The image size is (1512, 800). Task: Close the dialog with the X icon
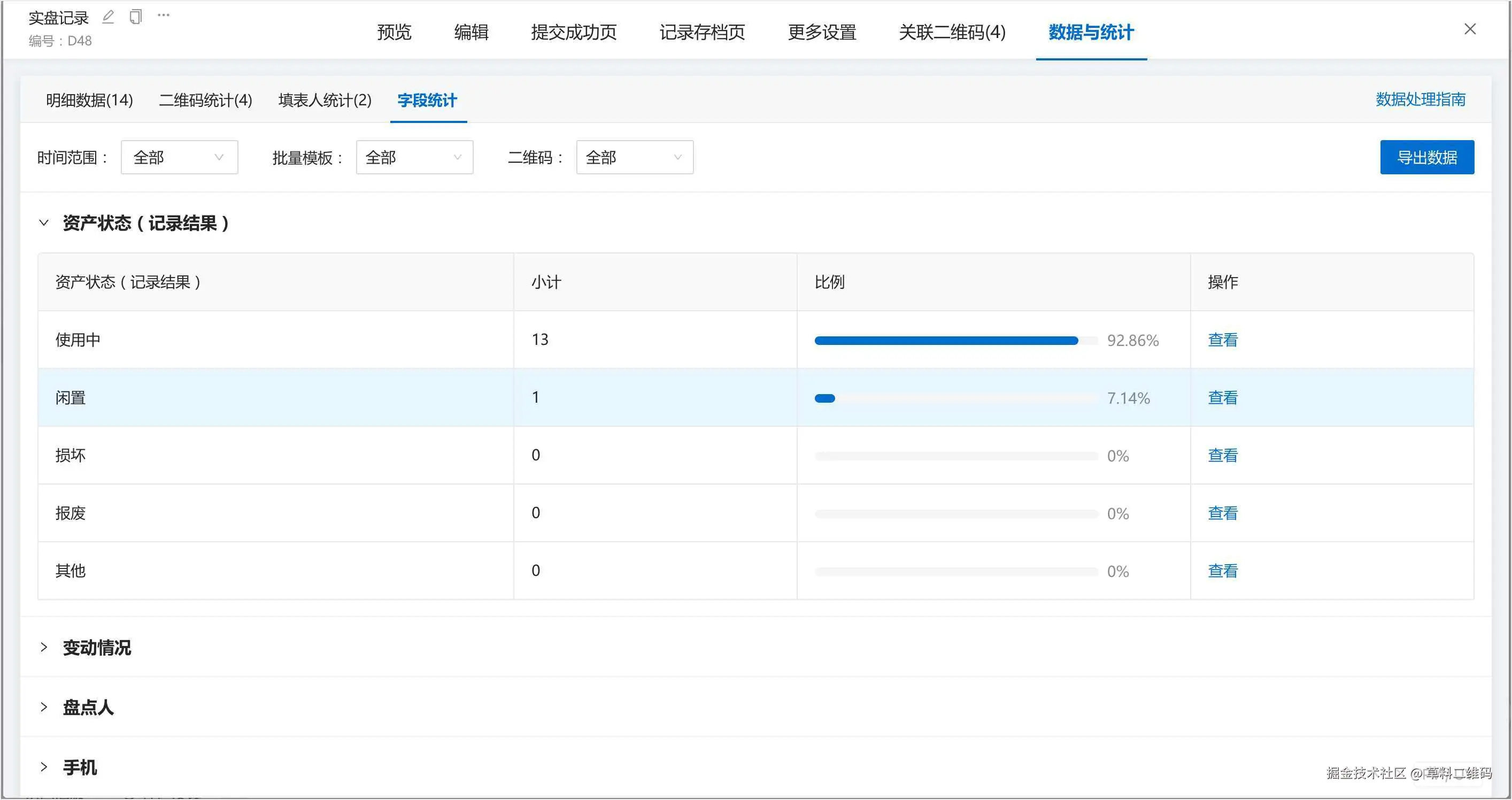click(1469, 29)
